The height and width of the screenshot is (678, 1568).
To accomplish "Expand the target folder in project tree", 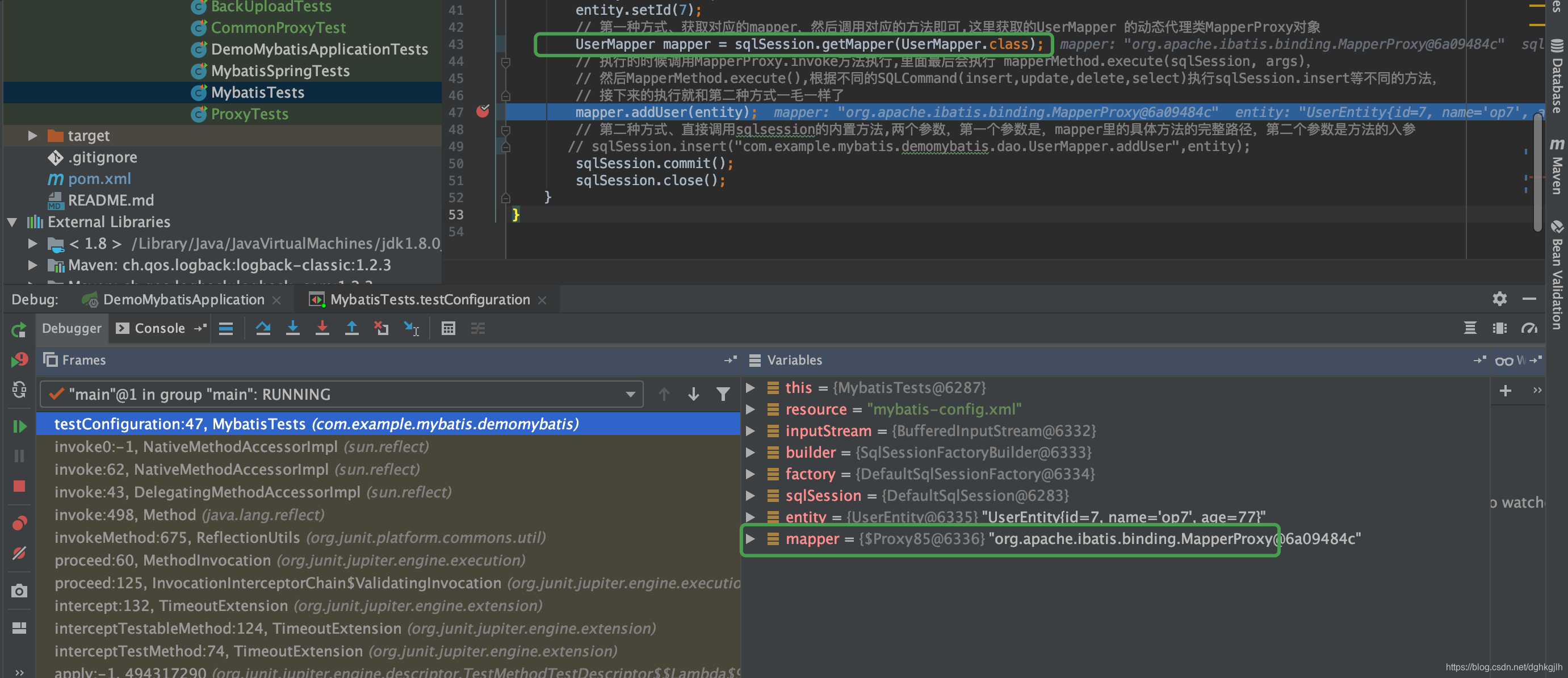I will coord(32,135).
